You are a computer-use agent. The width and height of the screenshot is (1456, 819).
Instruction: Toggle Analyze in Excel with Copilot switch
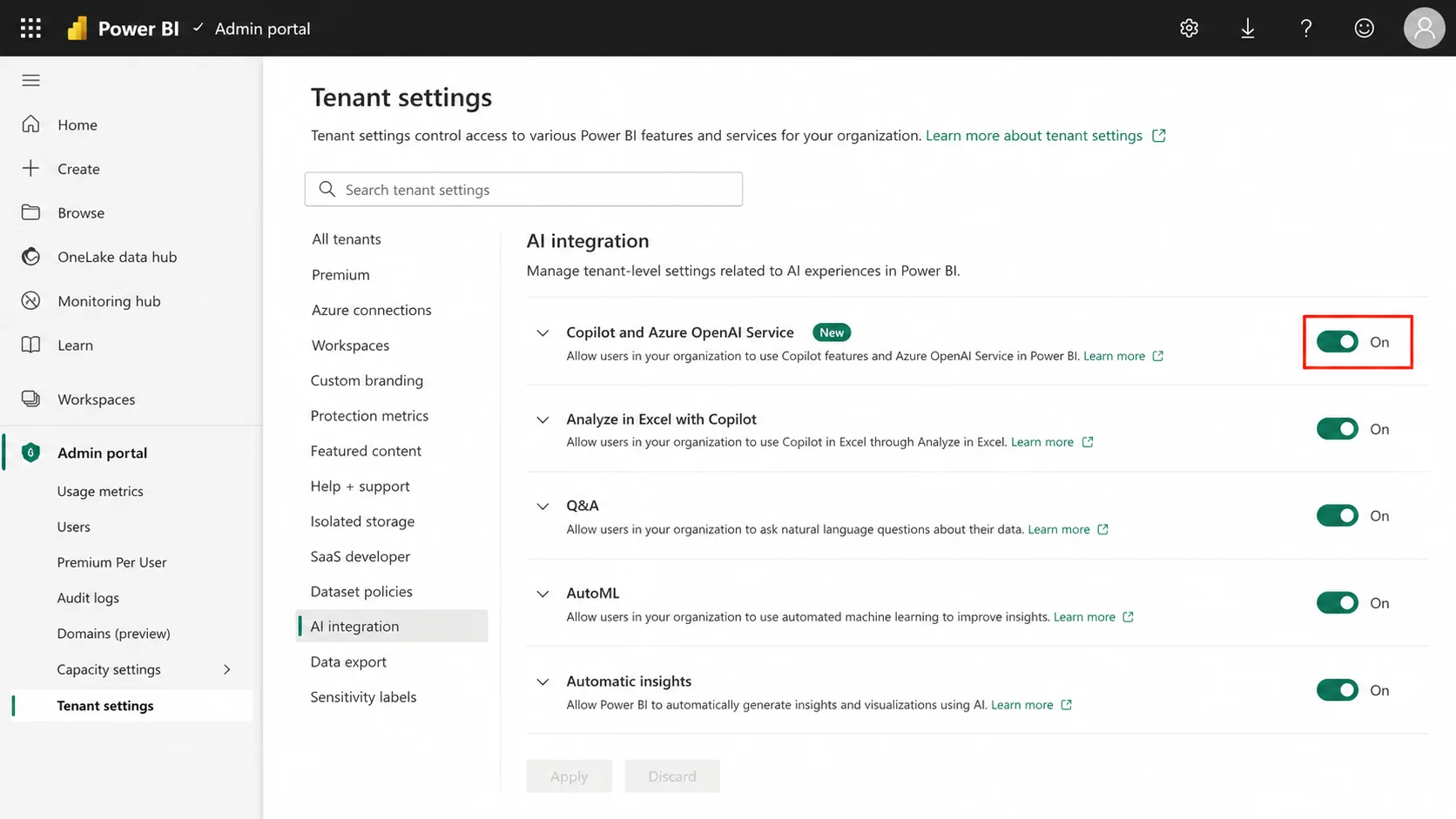[1337, 429]
